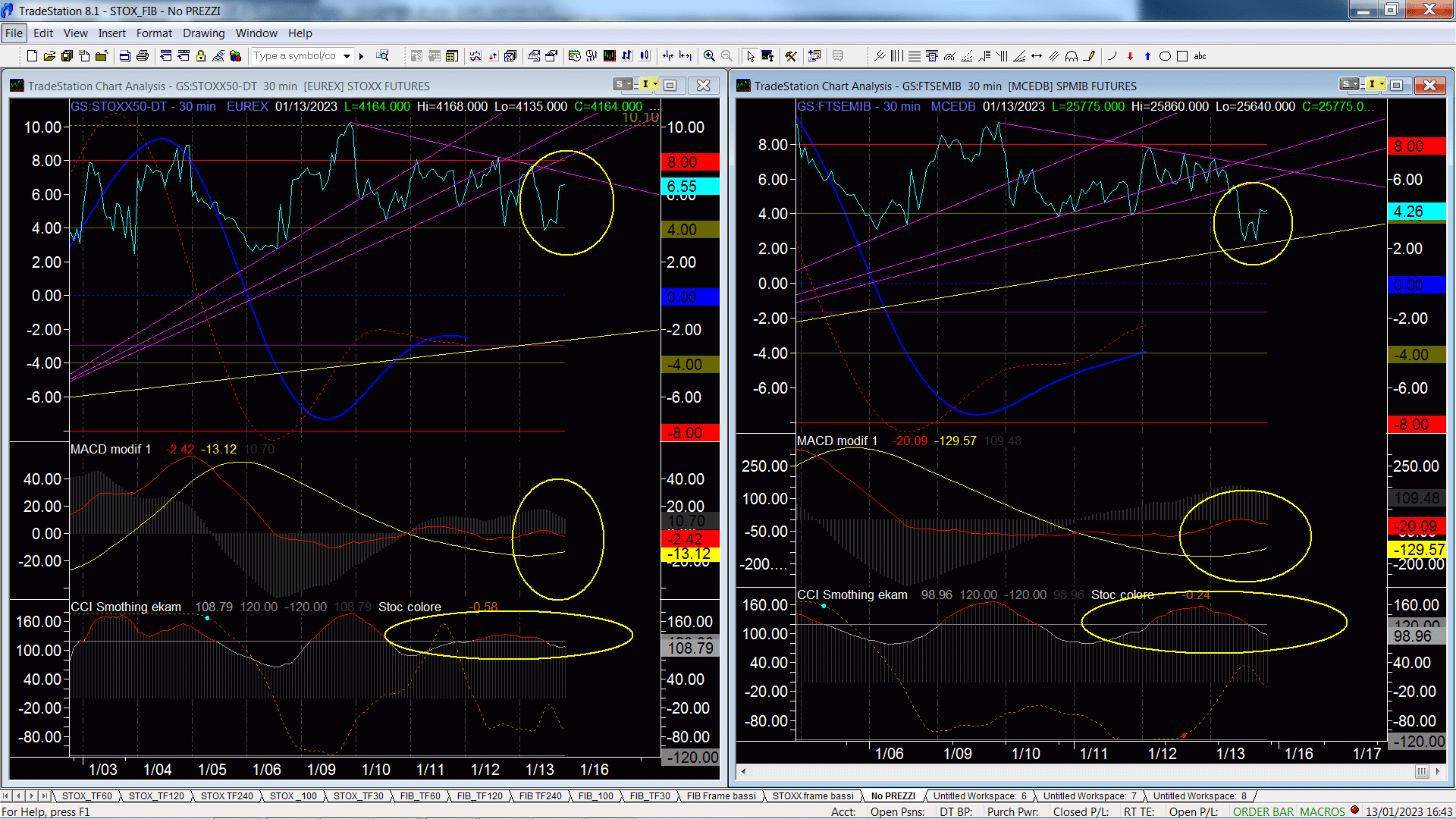Click the Print icon in toolbar
1456x819 pixels.
[143, 55]
